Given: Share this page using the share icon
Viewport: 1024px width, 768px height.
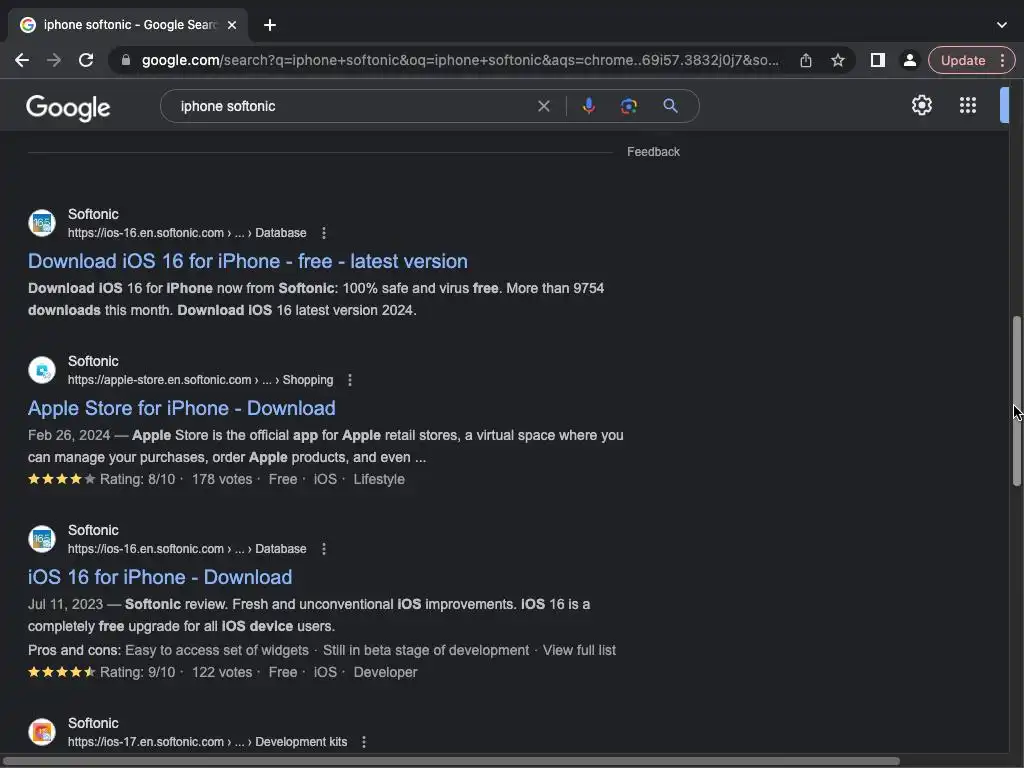Looking at the screenshot, I should coord(806,60).
